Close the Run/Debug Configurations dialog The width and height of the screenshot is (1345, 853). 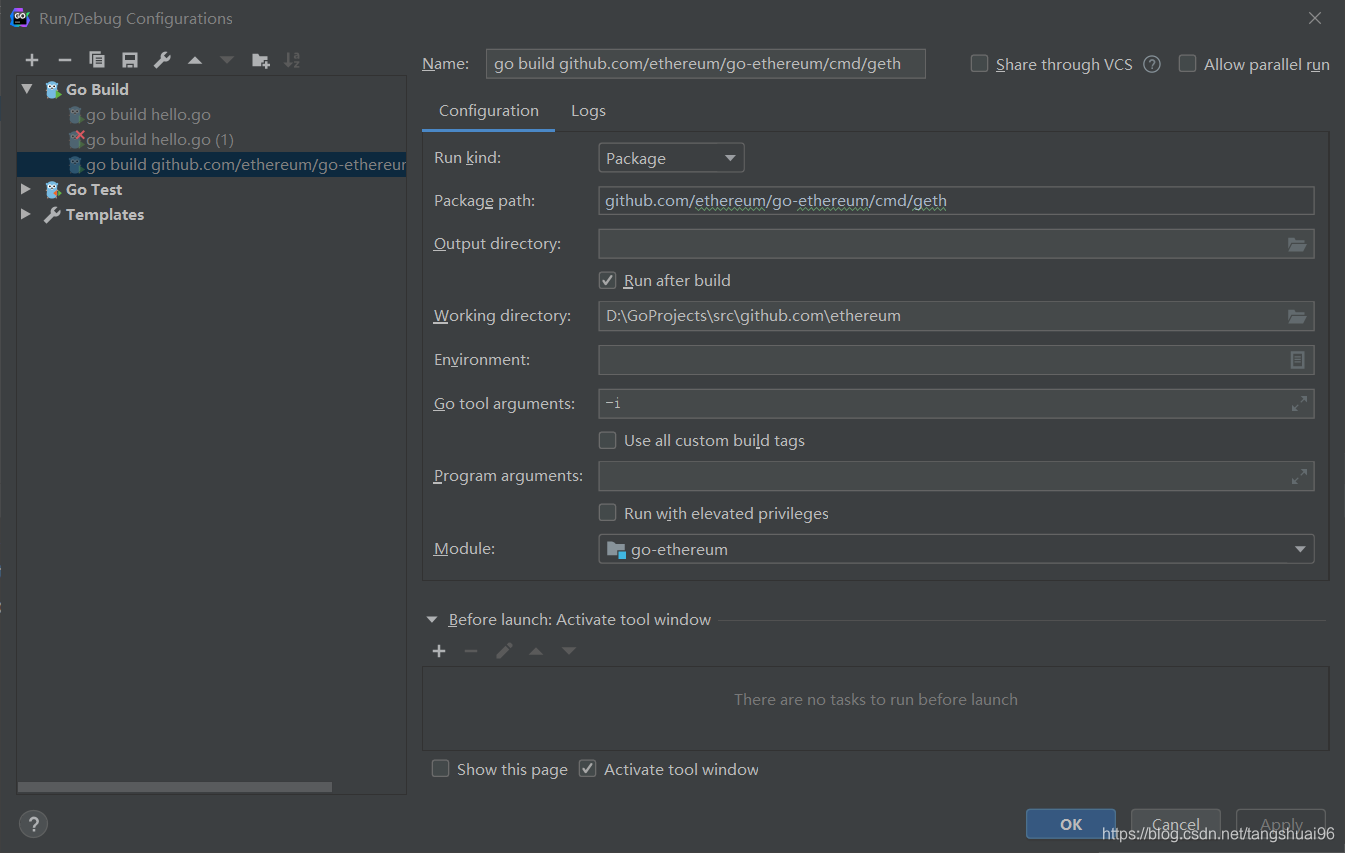(x=1315, y=18)
